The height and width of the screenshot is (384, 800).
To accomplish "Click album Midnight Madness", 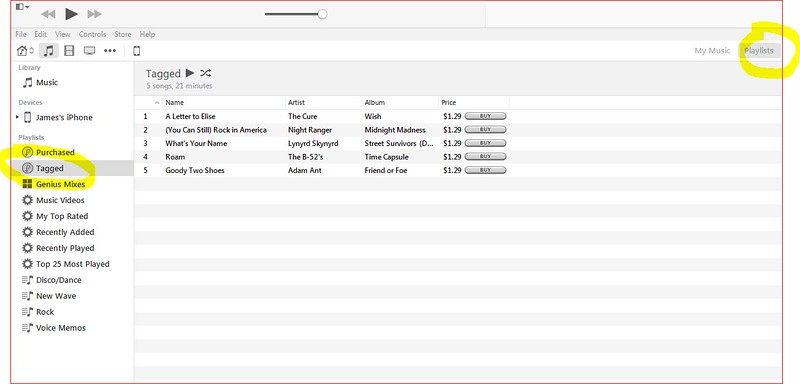I will coord(395,130).
